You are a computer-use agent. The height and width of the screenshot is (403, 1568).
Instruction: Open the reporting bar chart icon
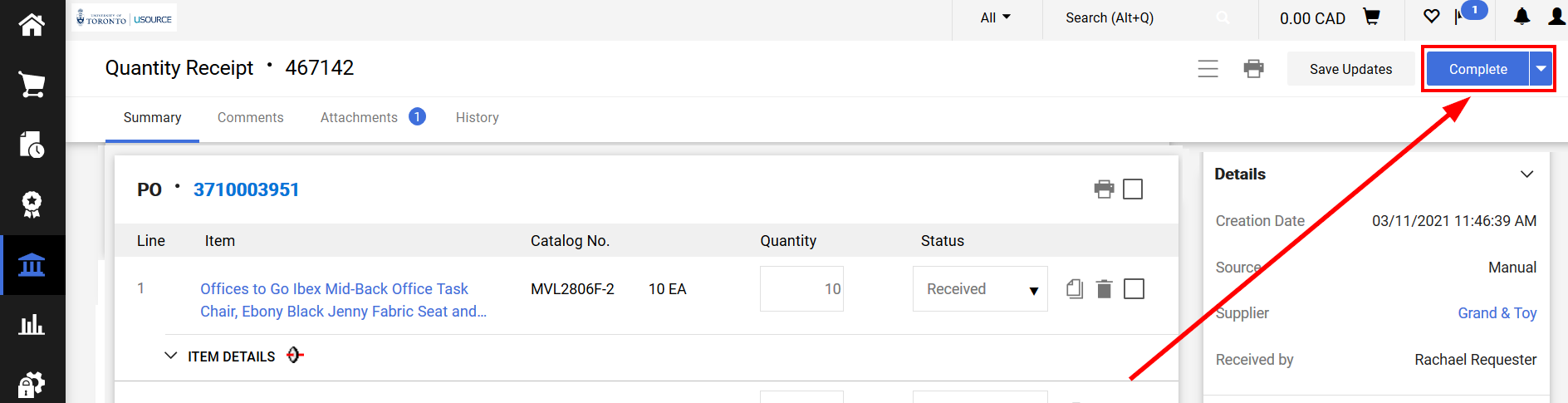[x=32, y=324]
